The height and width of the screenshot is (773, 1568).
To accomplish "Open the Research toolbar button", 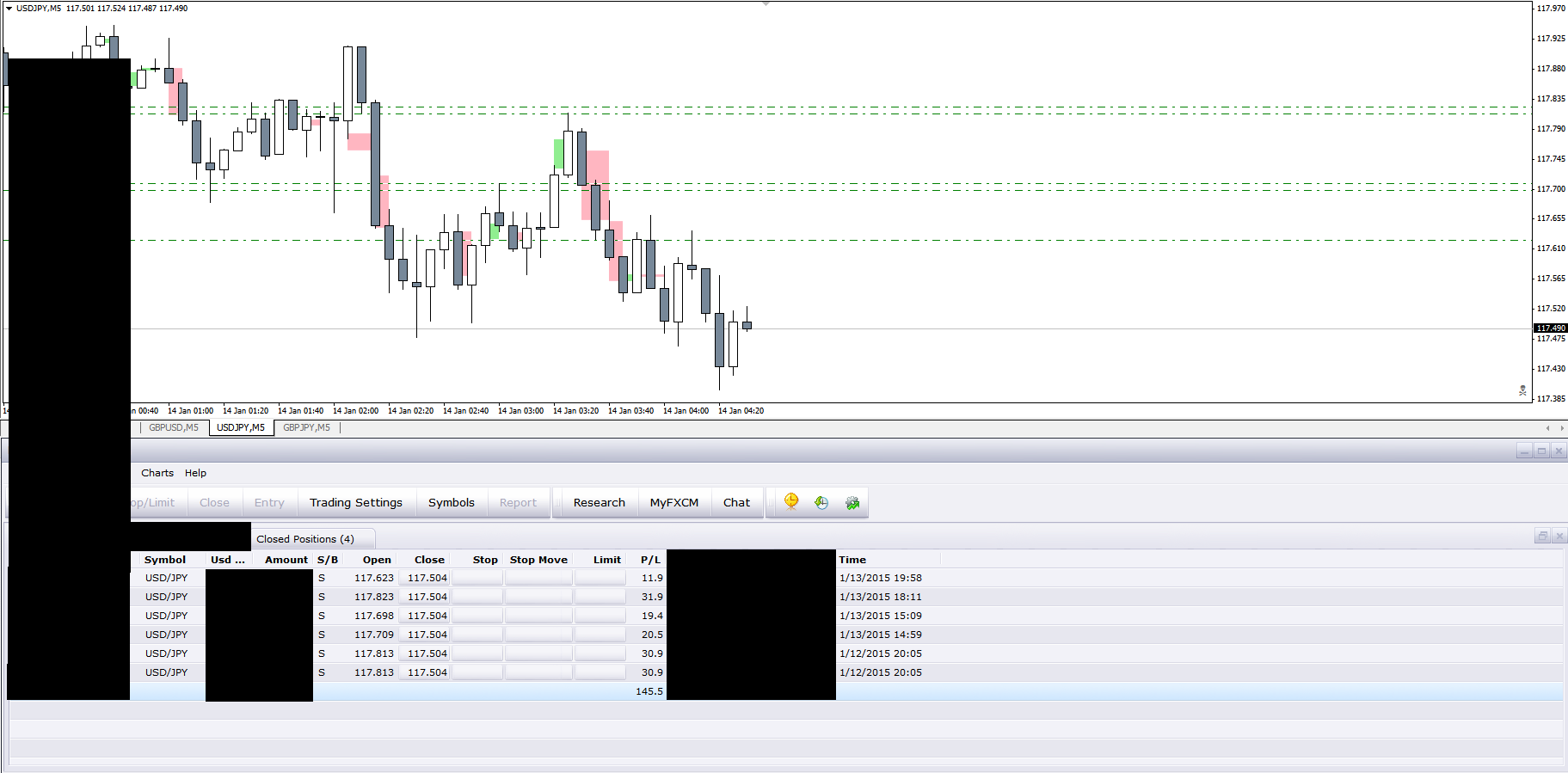I will point(600,503).
